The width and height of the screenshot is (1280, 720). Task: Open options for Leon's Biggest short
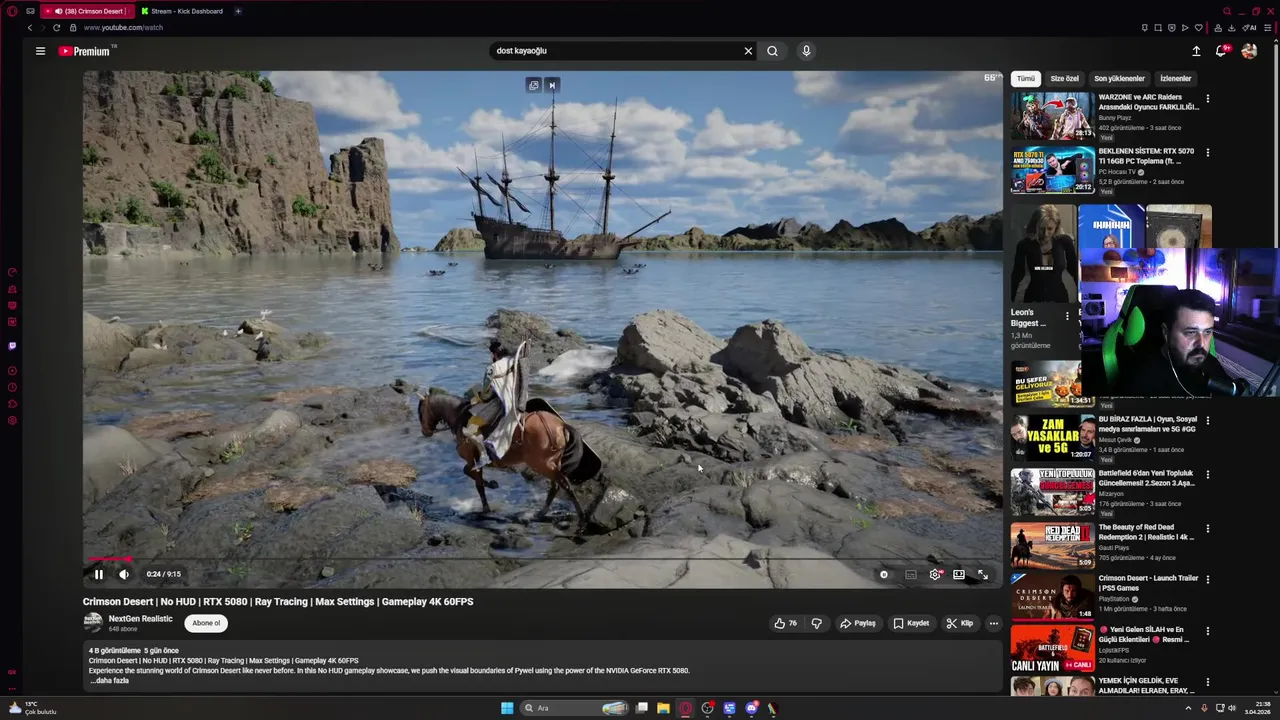pos(1067,316)
